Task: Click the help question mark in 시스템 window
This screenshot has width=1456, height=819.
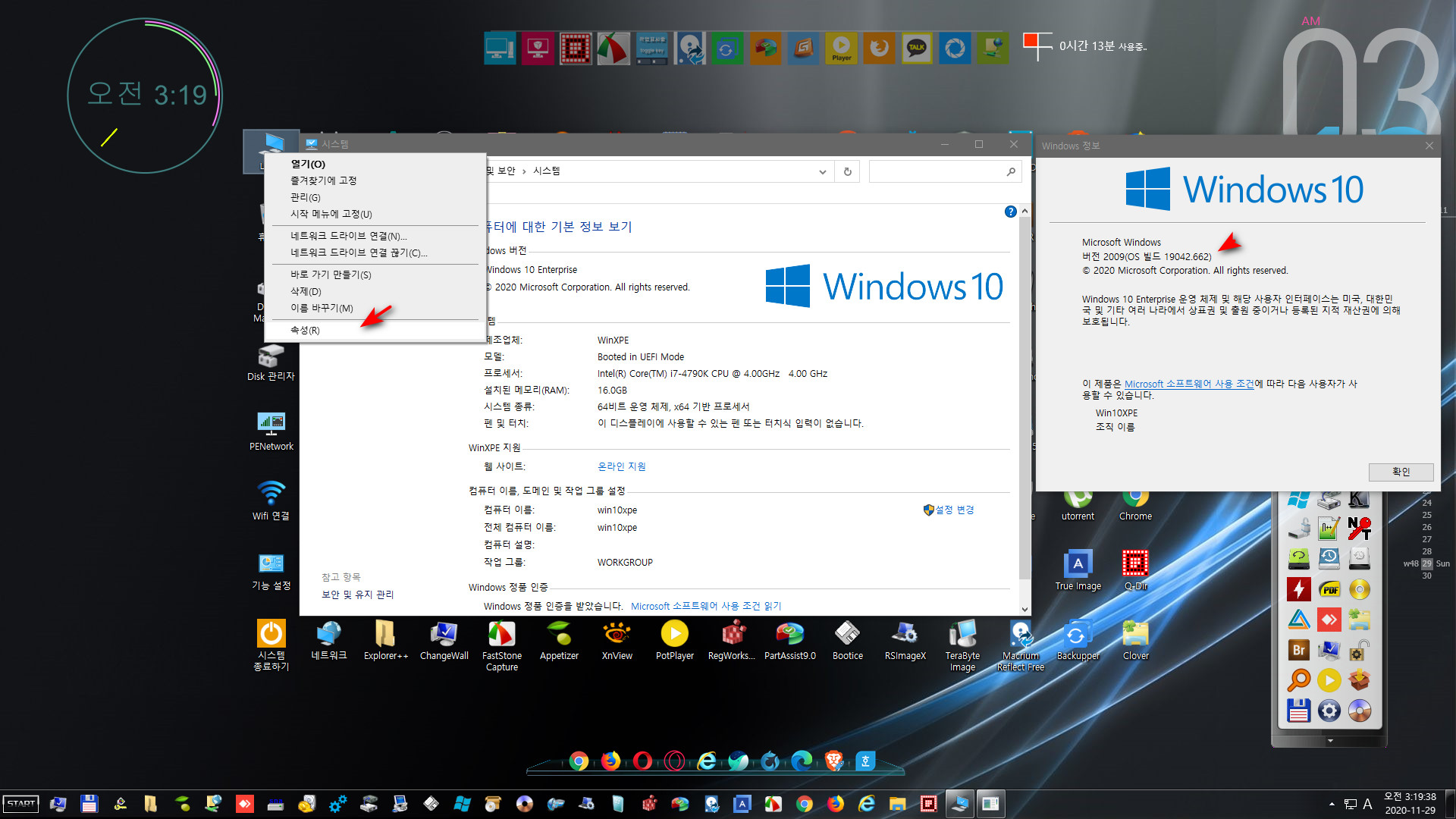Action: [1010, 212]
